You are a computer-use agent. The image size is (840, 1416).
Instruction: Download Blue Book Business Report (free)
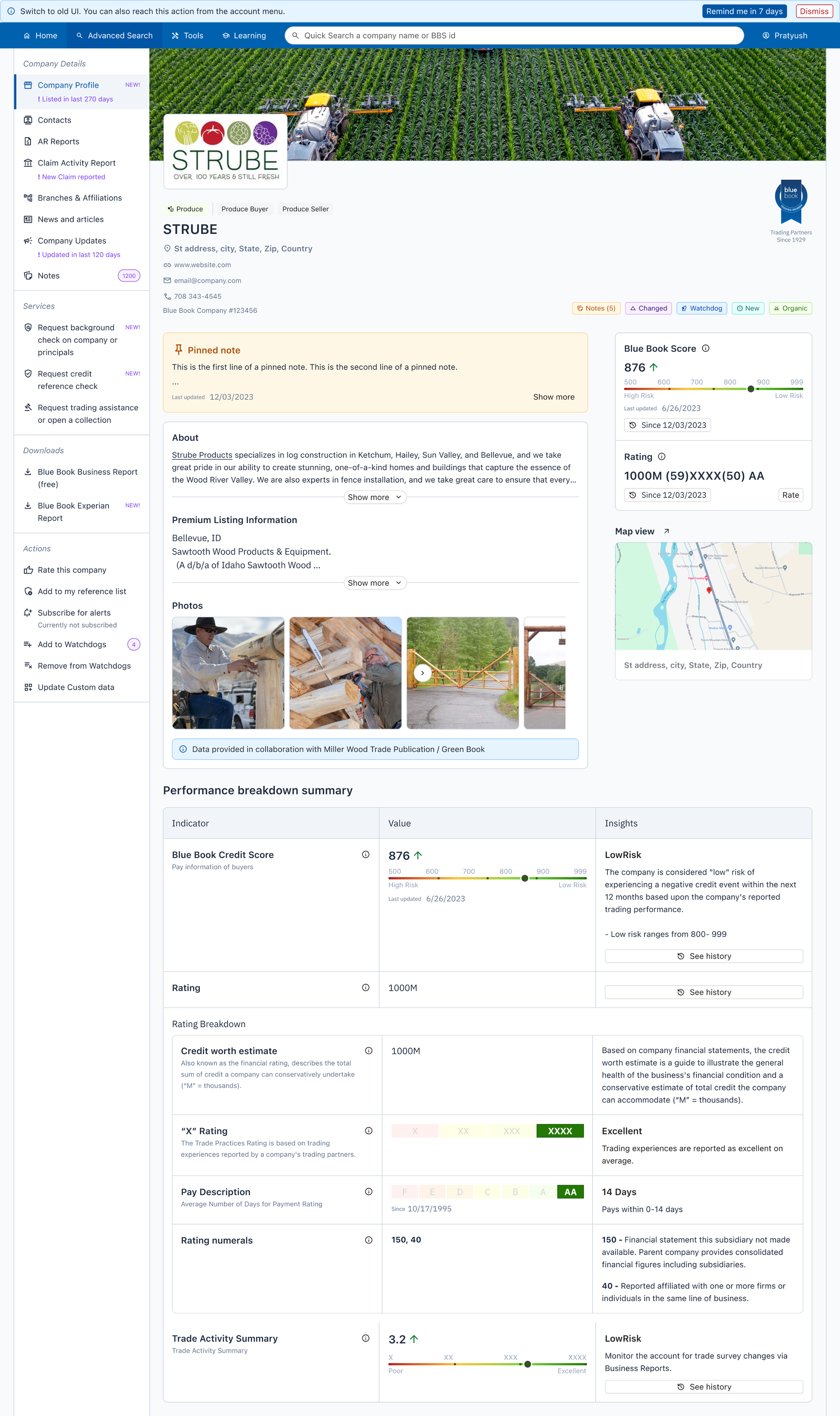pos(82,478)
